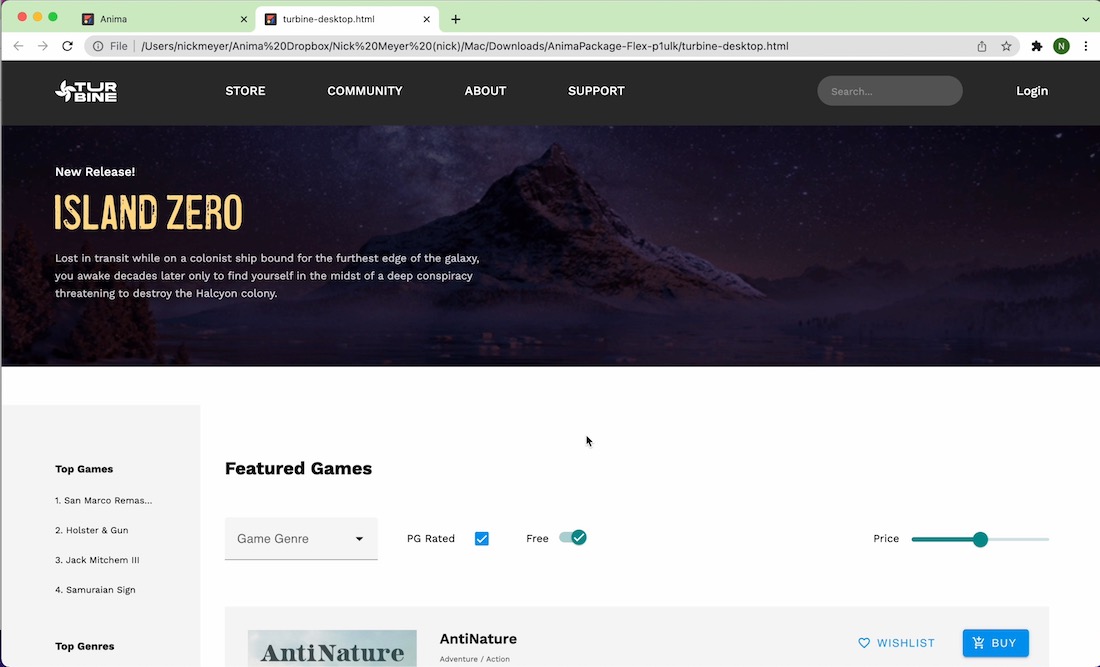Click the tab search chevron in Chrome
Screen dimensions: 1100x667
pos(1086,19)
